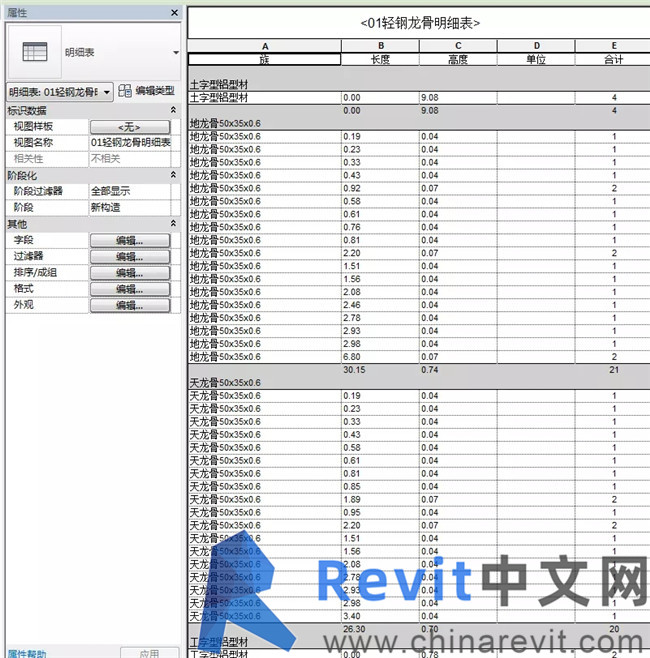The width and height of the screenshot is (650, 658).
Task: Select column A header
Action: click(x=265, y=46)
